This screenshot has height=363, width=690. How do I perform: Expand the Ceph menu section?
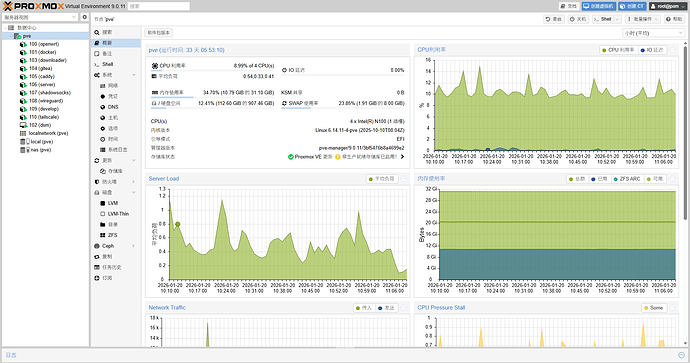[134, 246]
